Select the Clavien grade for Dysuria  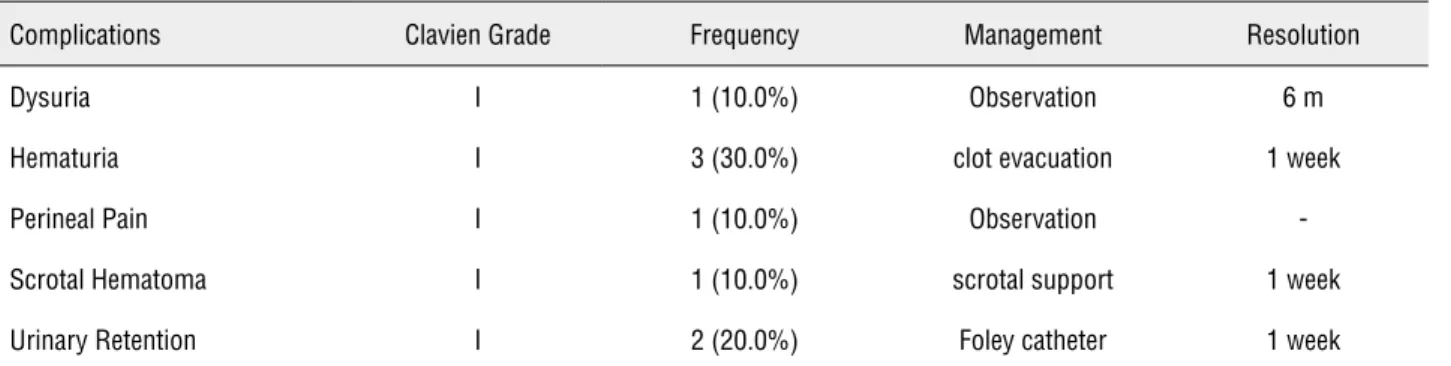pos(477,98)
